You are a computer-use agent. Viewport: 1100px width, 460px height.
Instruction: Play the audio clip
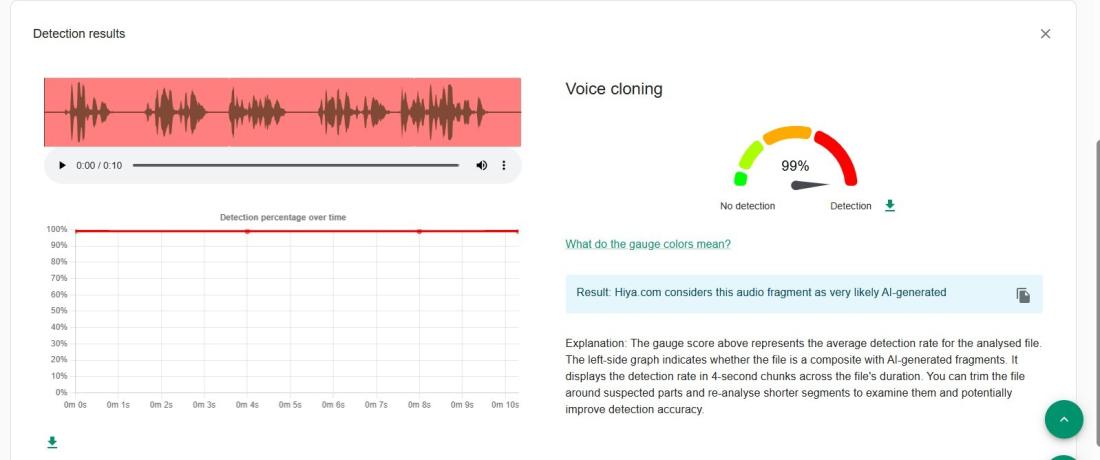[x=62, y=165]
